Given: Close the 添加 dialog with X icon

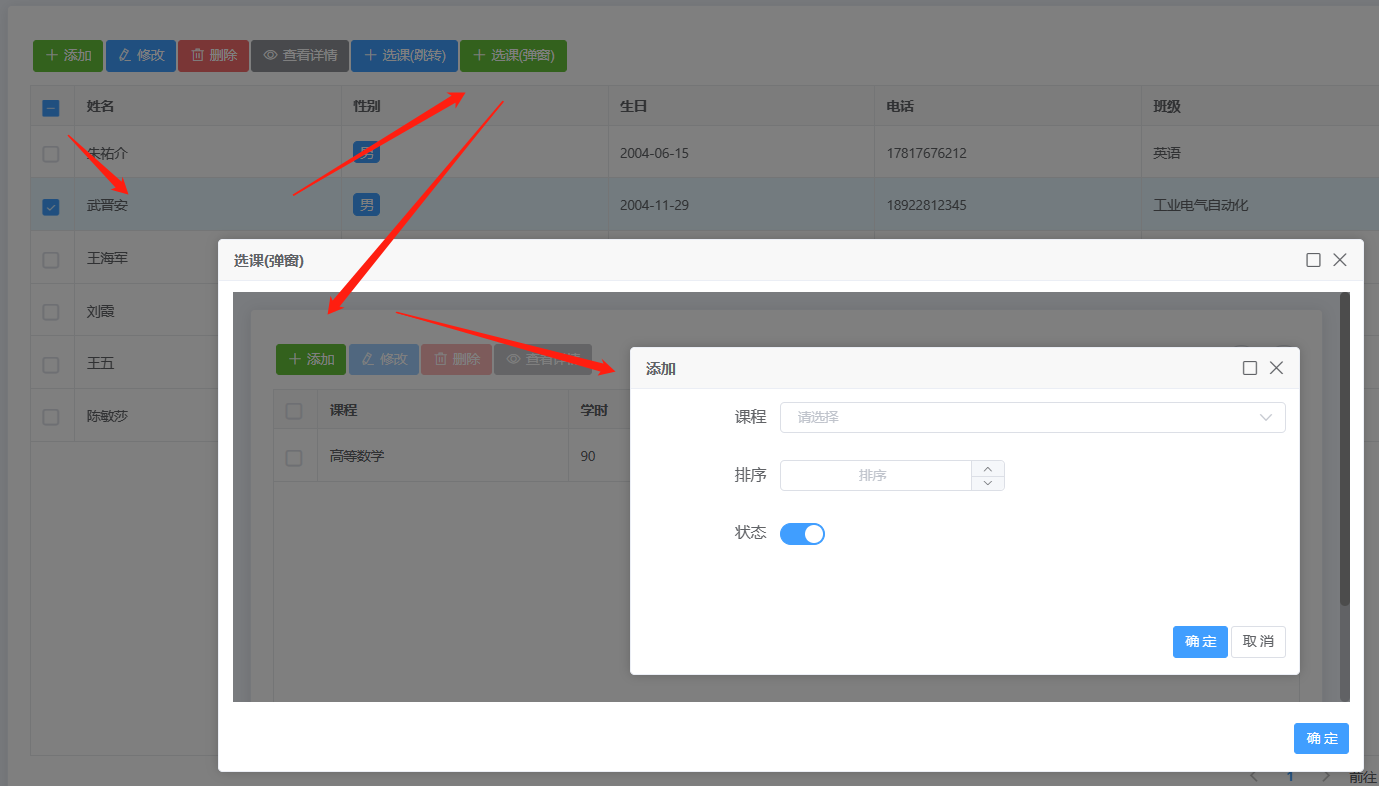Looking at the screenshot, I should pos(1276,368).
